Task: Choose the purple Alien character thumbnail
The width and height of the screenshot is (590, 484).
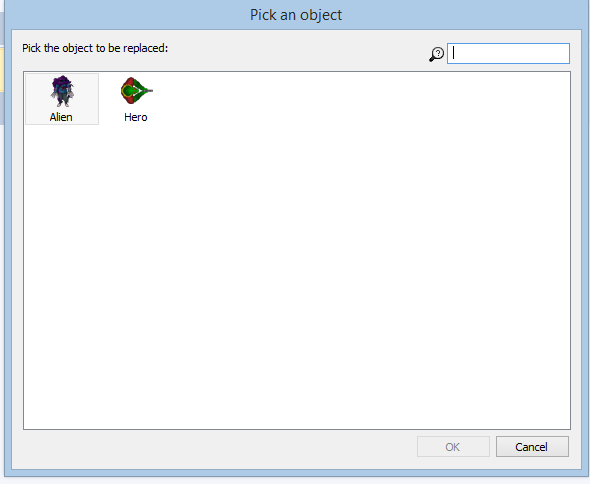Action: 62,91
